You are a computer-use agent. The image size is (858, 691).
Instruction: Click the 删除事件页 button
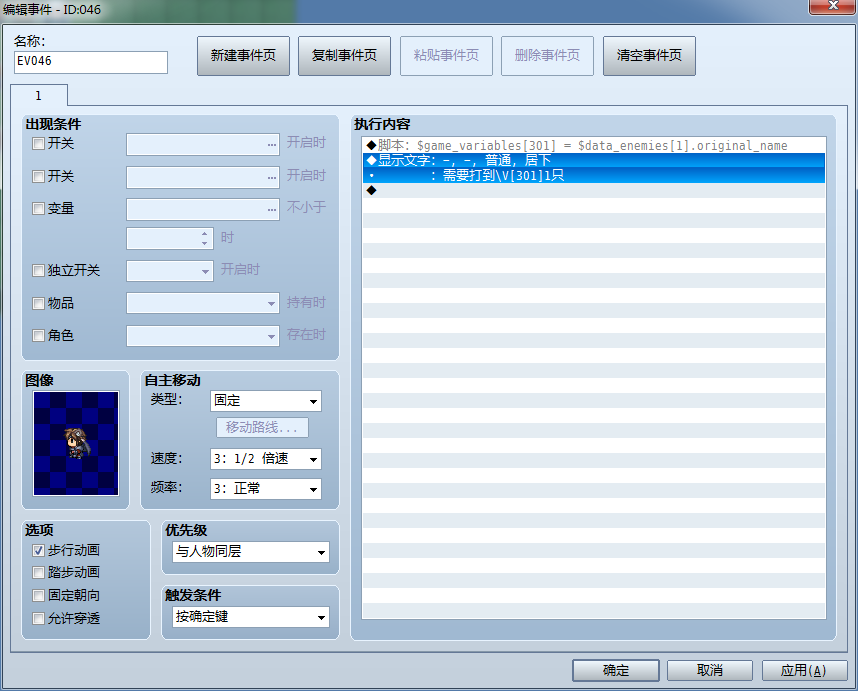point(547,56)
